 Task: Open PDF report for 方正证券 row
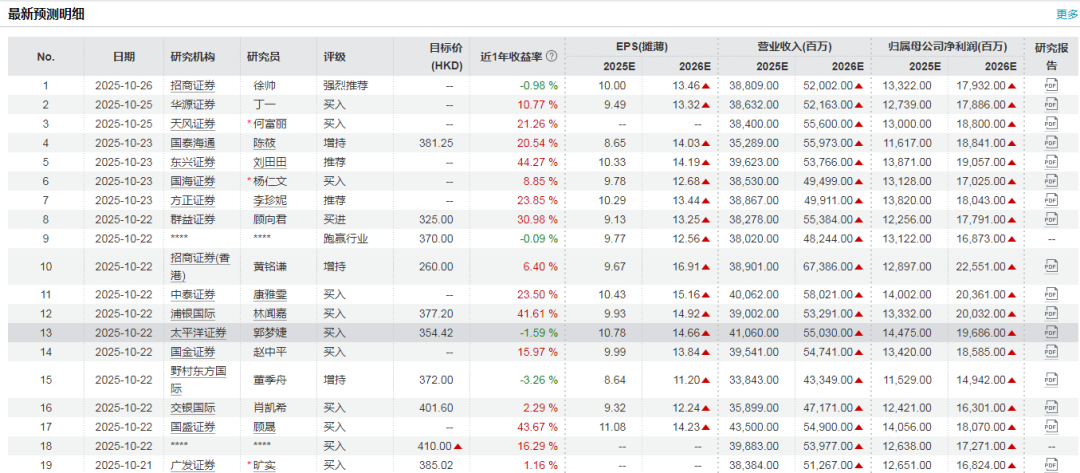point(1051,200)
